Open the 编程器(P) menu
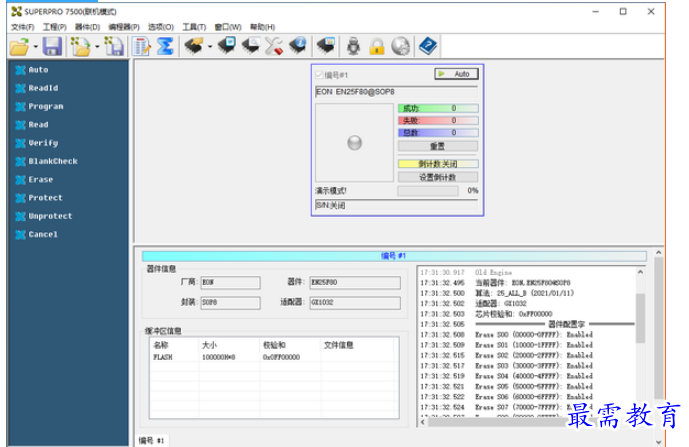 [124, 27]
